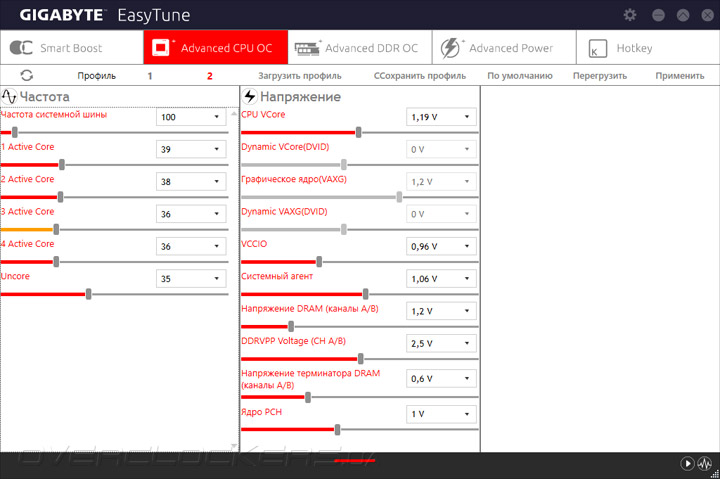This screenshot has width=720, height=479.
Task: Click the Профиль label
Action: [x=96, y=76]
